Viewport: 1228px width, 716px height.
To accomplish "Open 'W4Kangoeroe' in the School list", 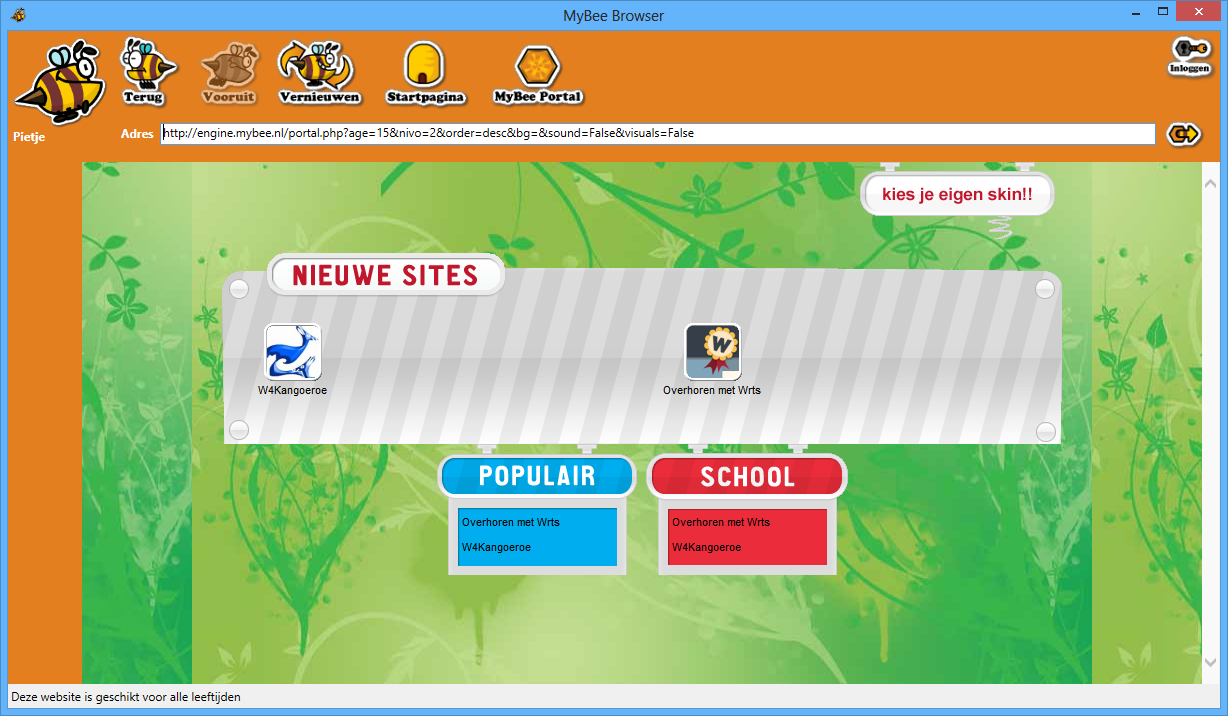I will coord(706,547).
